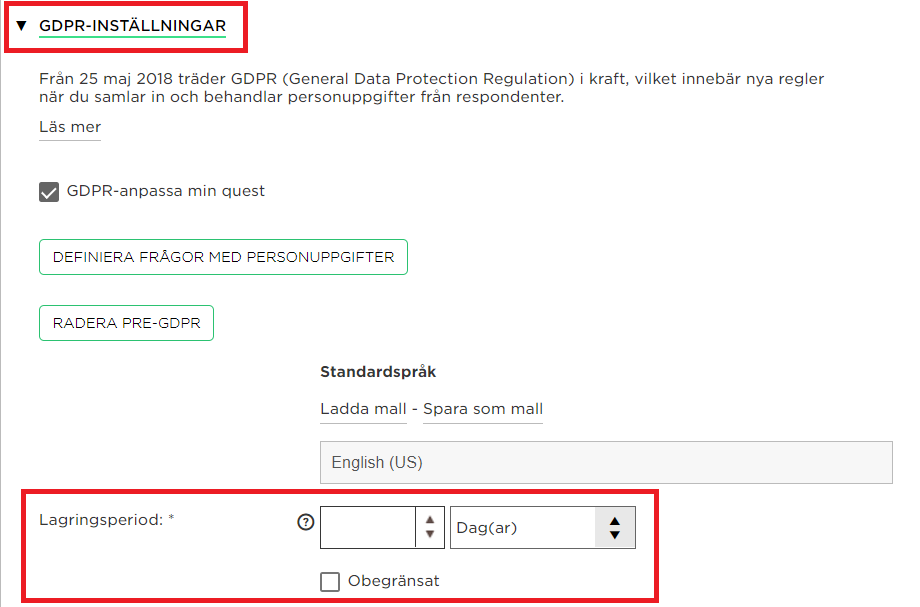Click the Obegränsat label text
This screenshot has width=920, height=607.
(394, 581)
